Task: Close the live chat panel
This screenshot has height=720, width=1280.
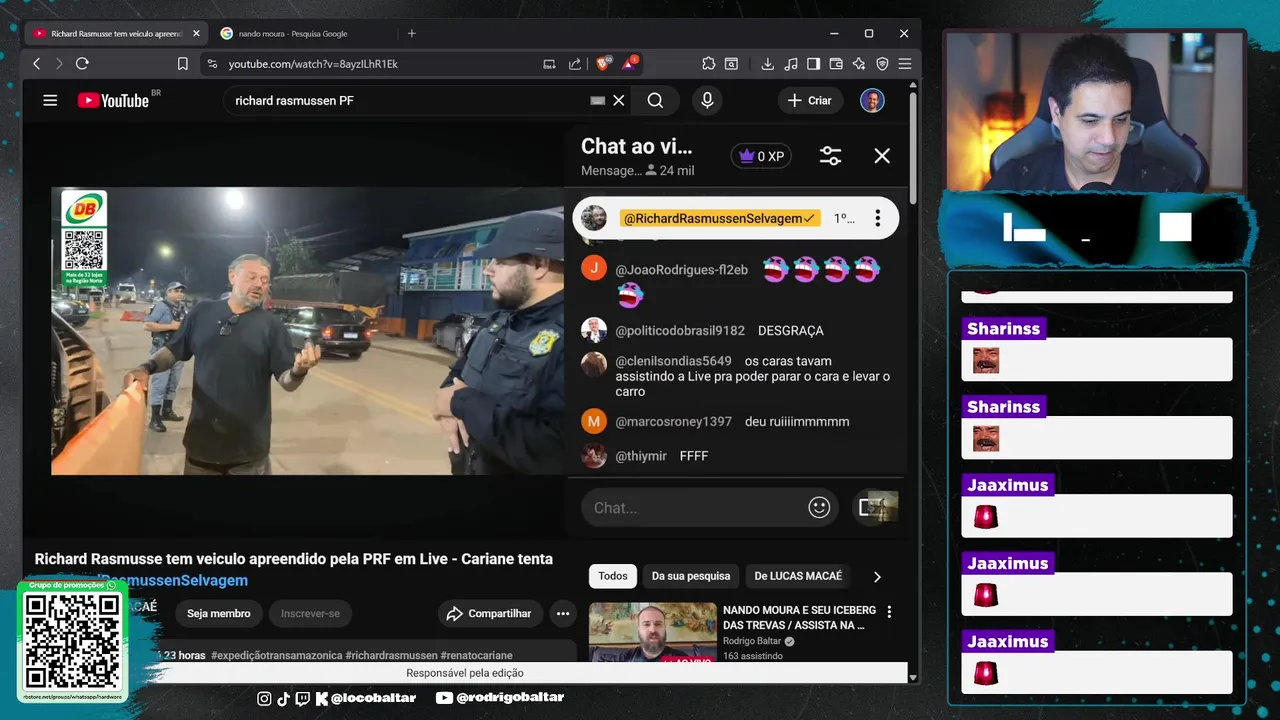Action: pyautogui.click(x=882, y=156)
